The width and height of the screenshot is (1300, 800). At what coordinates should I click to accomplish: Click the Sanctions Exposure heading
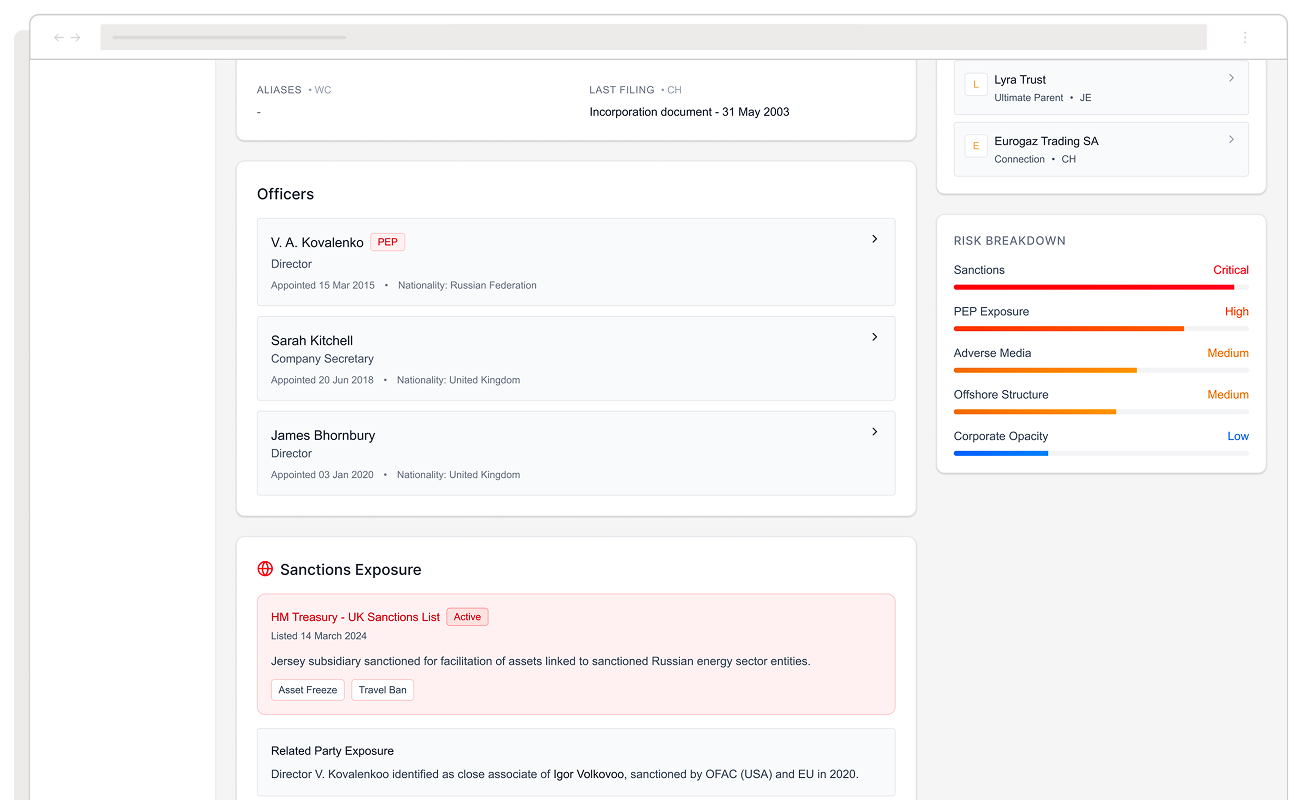350,570
